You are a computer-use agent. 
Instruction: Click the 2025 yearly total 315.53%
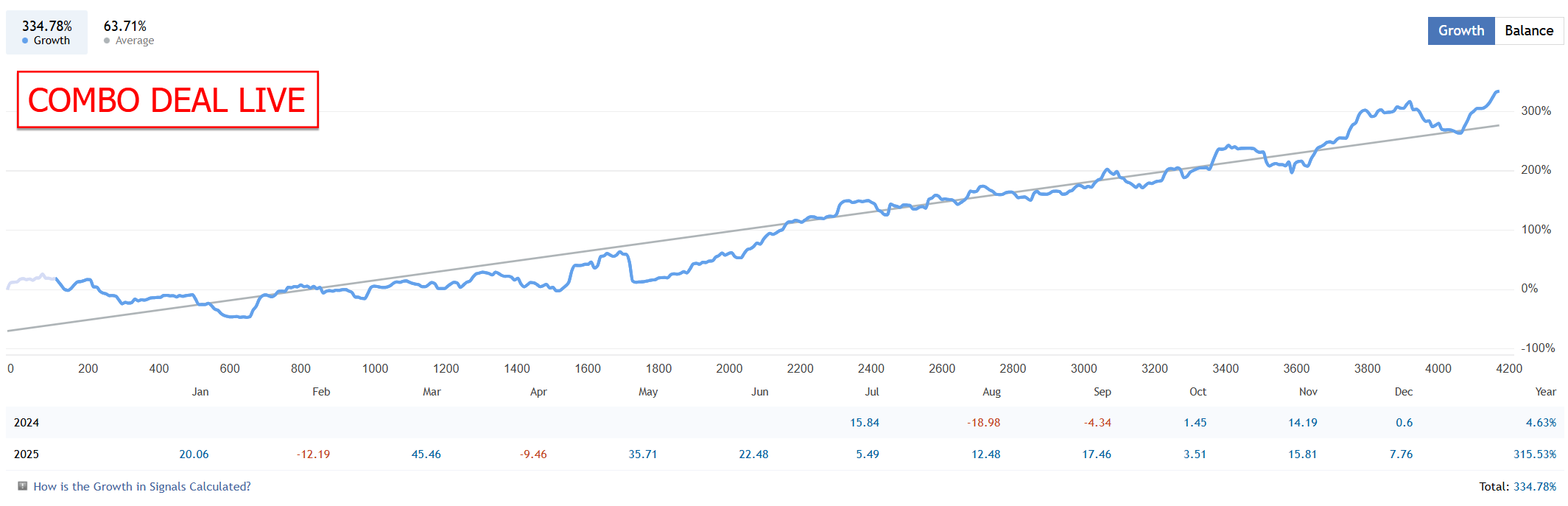[1534, 454]
